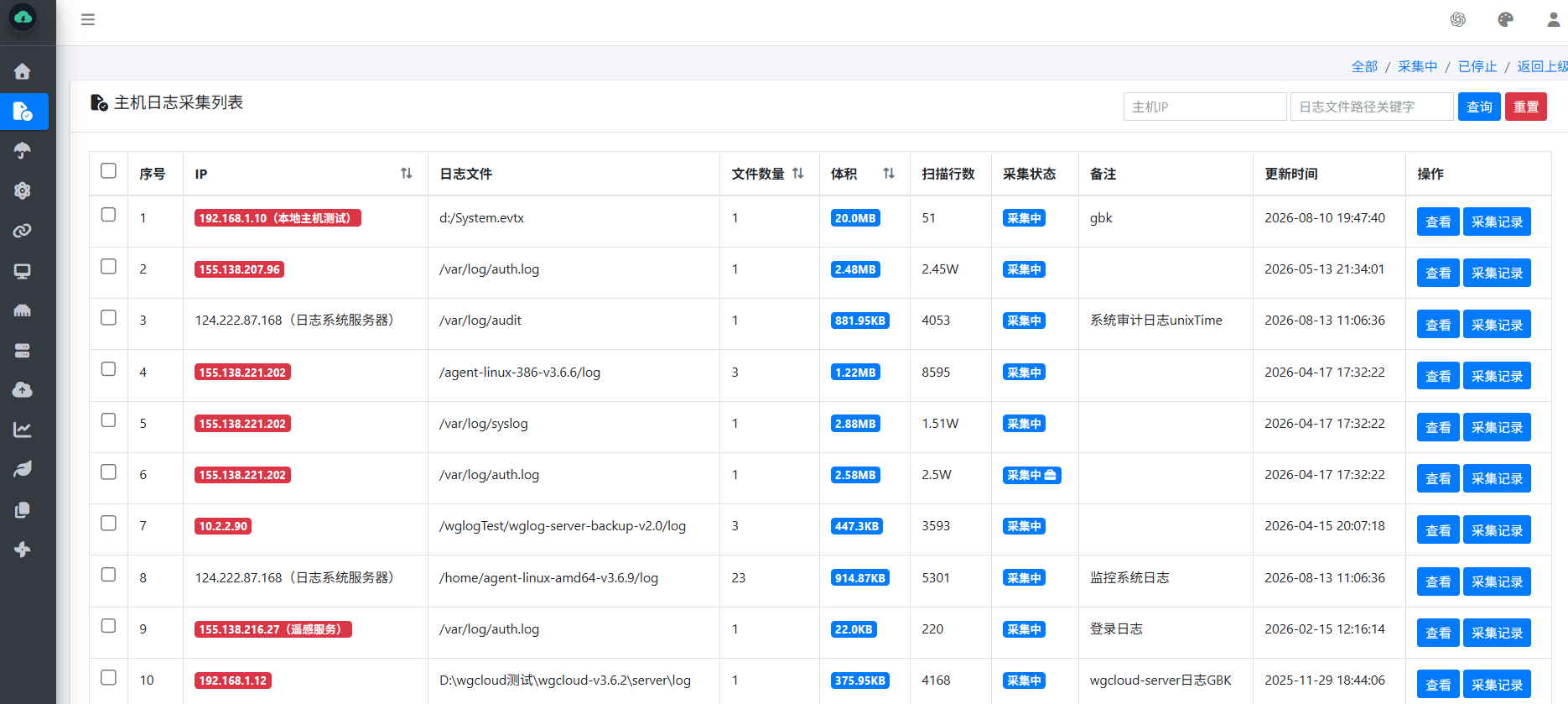Show all entries via the 全部 link

tap(1364, 66)
